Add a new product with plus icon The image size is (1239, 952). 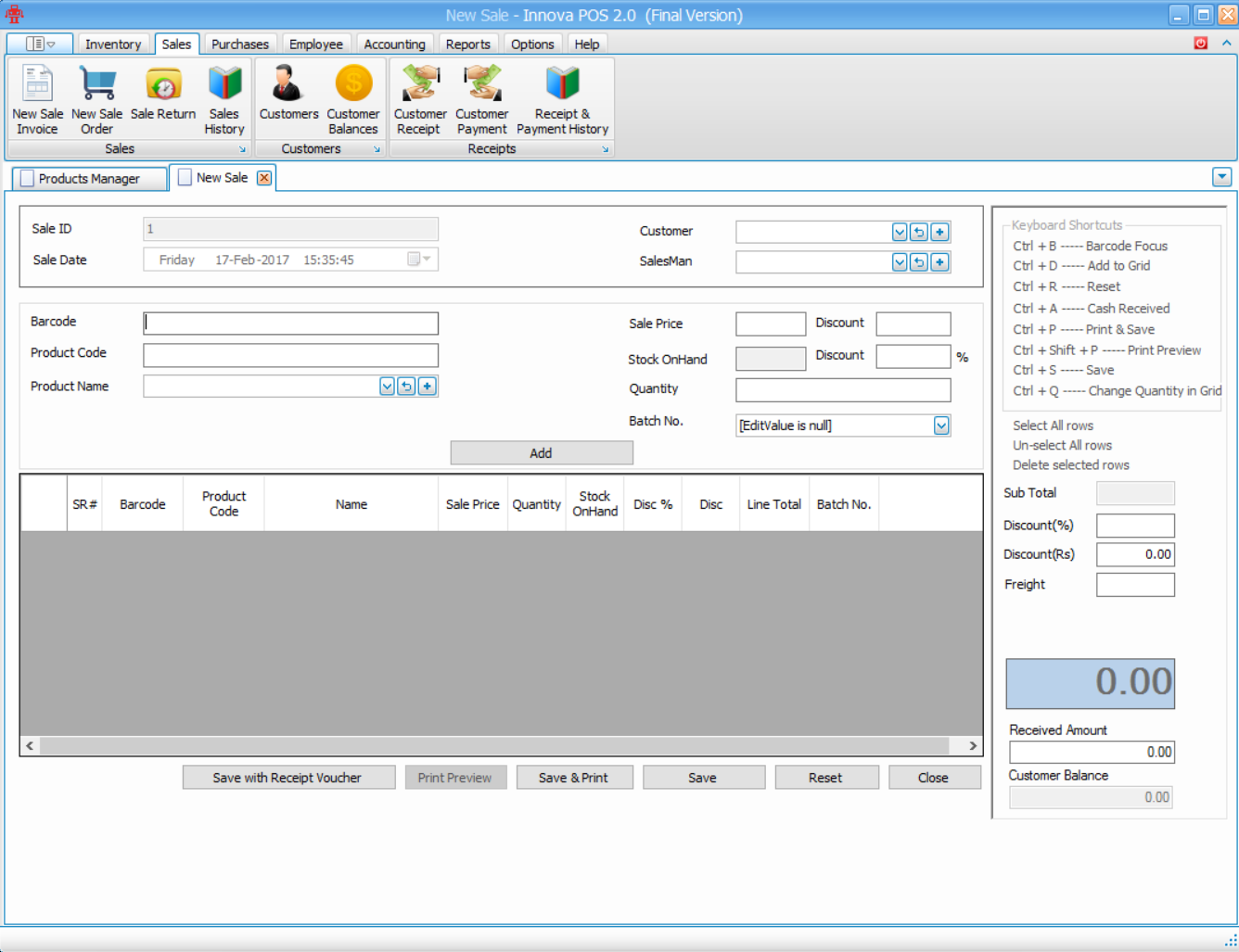pyautogui.click(x=427, y=387)
